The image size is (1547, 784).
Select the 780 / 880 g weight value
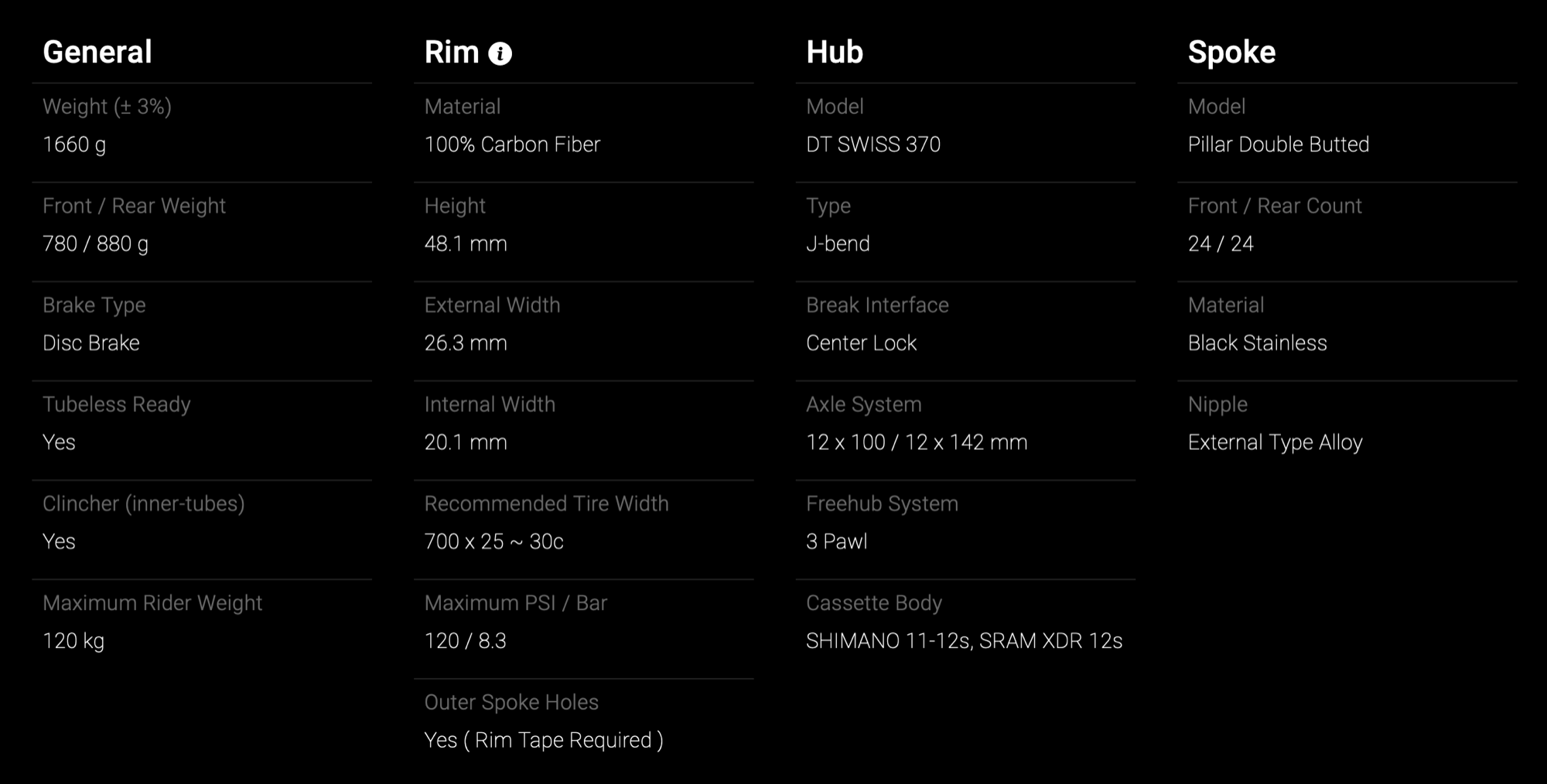pos(95,244)
